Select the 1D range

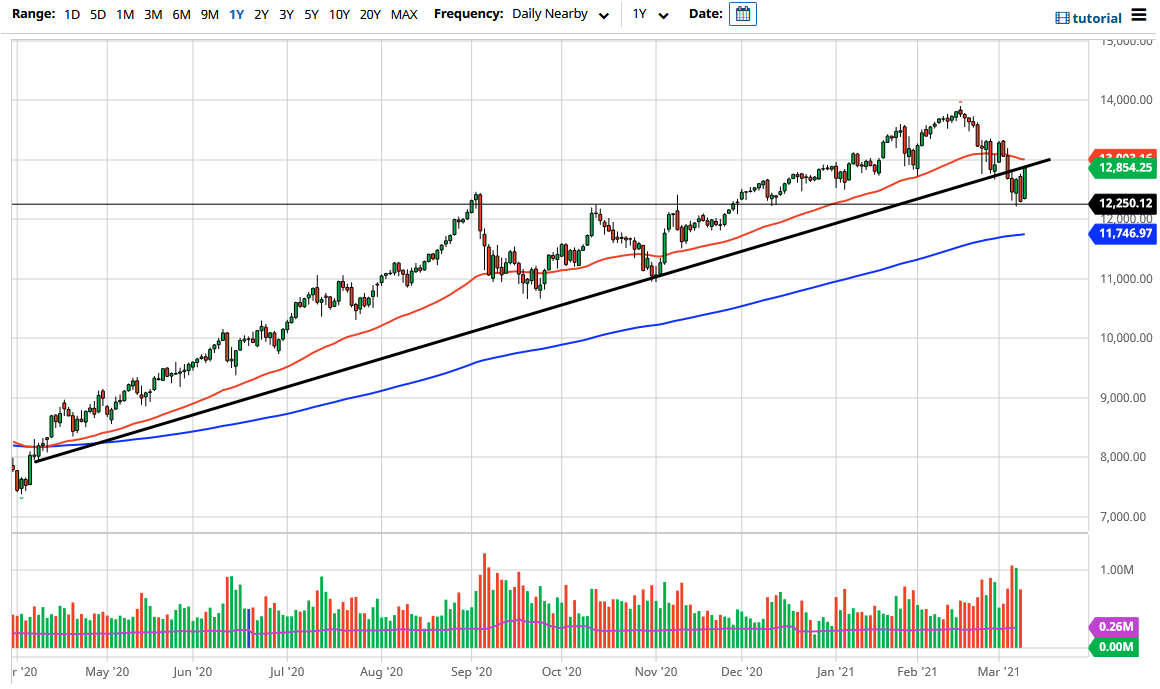[x=71, y=15]
